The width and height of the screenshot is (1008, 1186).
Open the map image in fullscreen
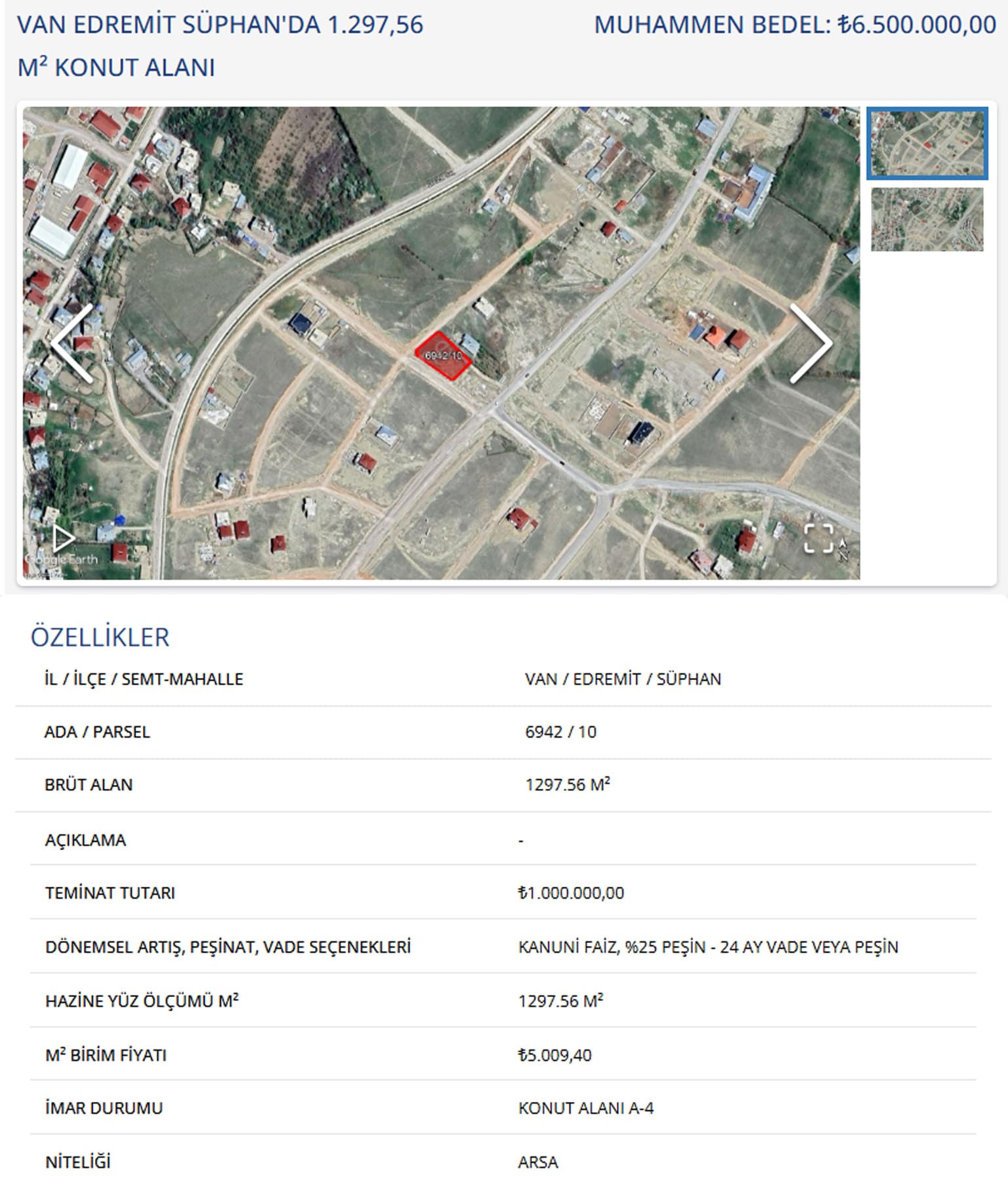(818, 538)
